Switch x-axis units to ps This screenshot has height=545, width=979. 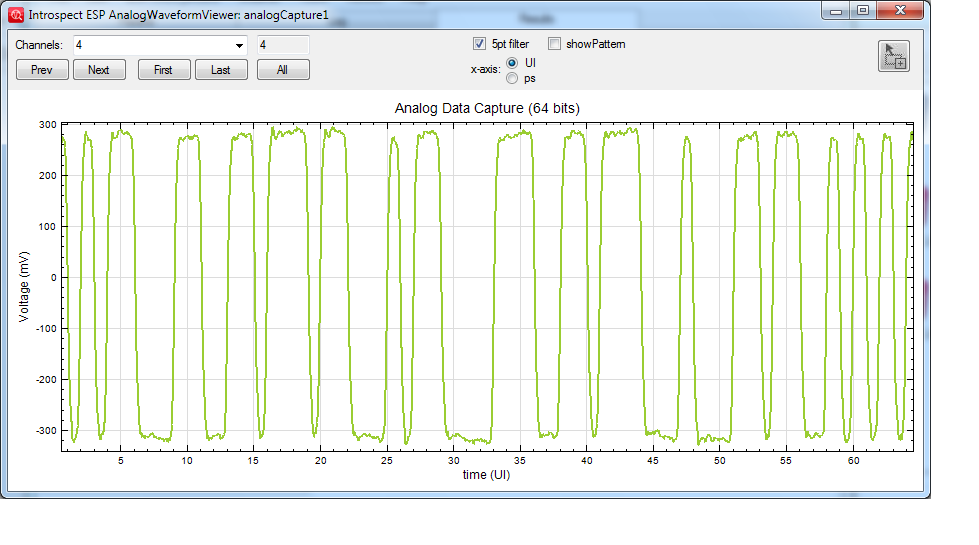(512, 78)
